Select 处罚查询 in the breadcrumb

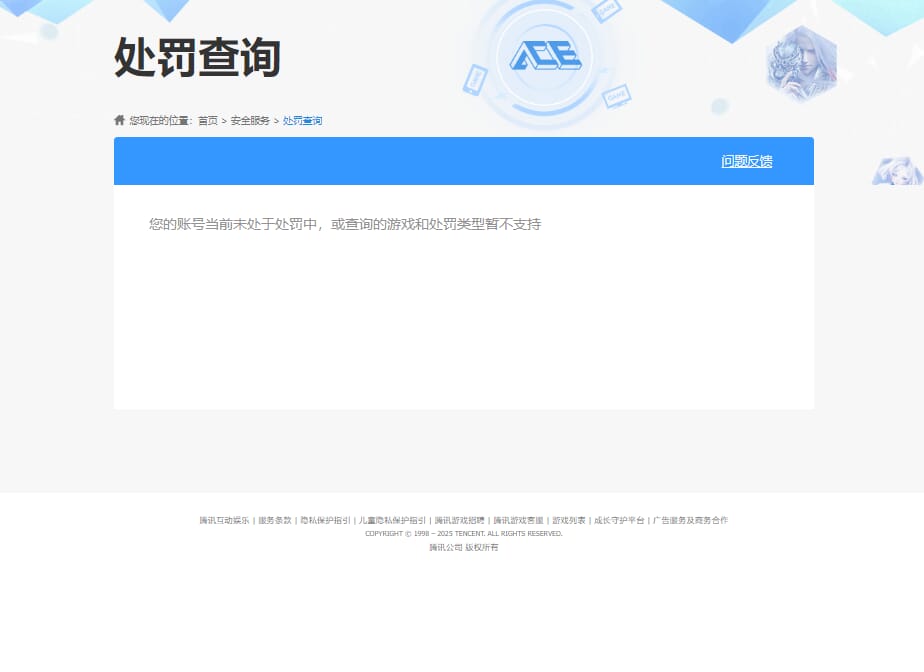302,120
